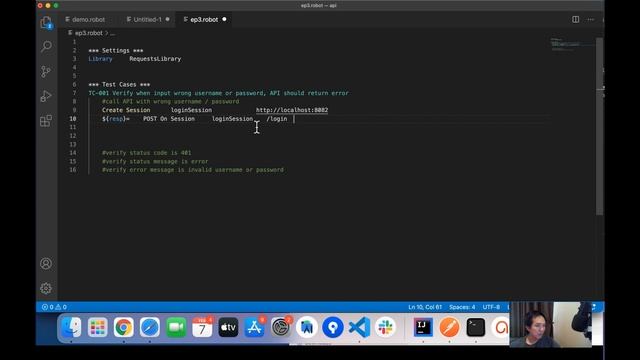Close ep3.robot tab via unsaved dot
The image size is (640, 360).
[224, 19]
